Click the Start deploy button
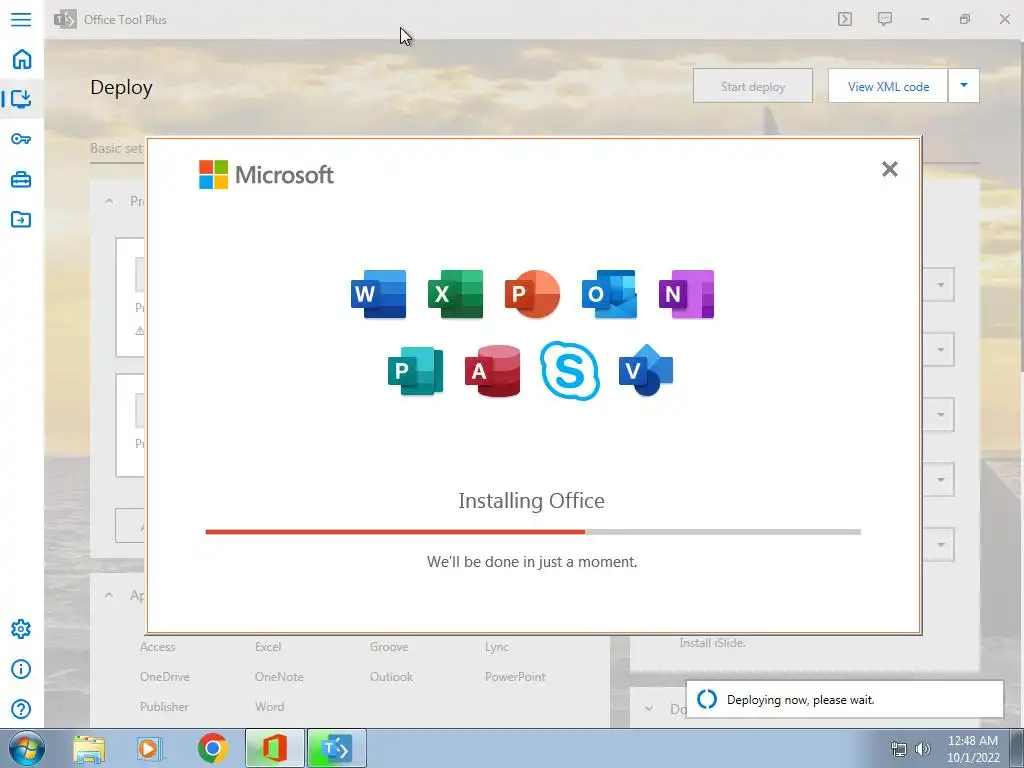Viewport: 1024px width, 768px height. [x=753, y=86]
